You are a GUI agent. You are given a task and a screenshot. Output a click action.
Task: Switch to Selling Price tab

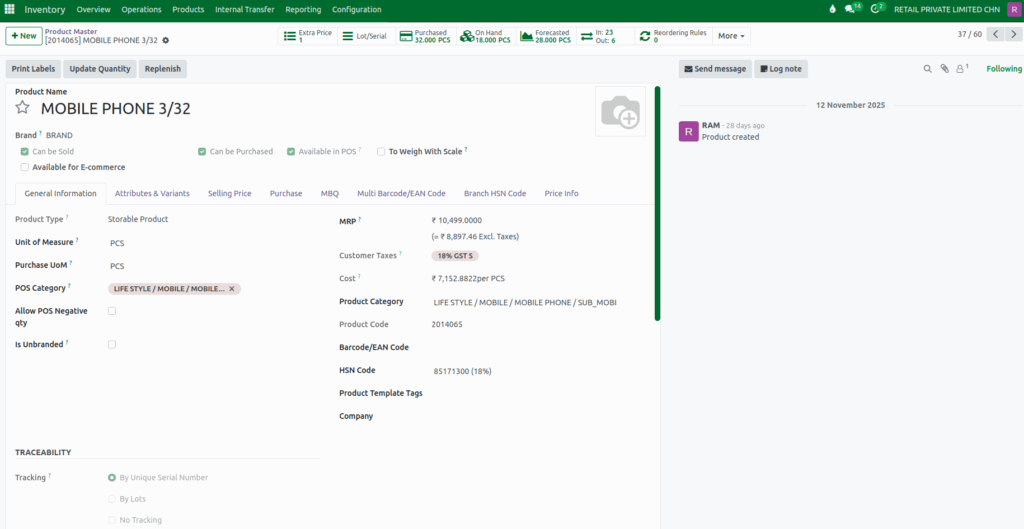point(230,194)
